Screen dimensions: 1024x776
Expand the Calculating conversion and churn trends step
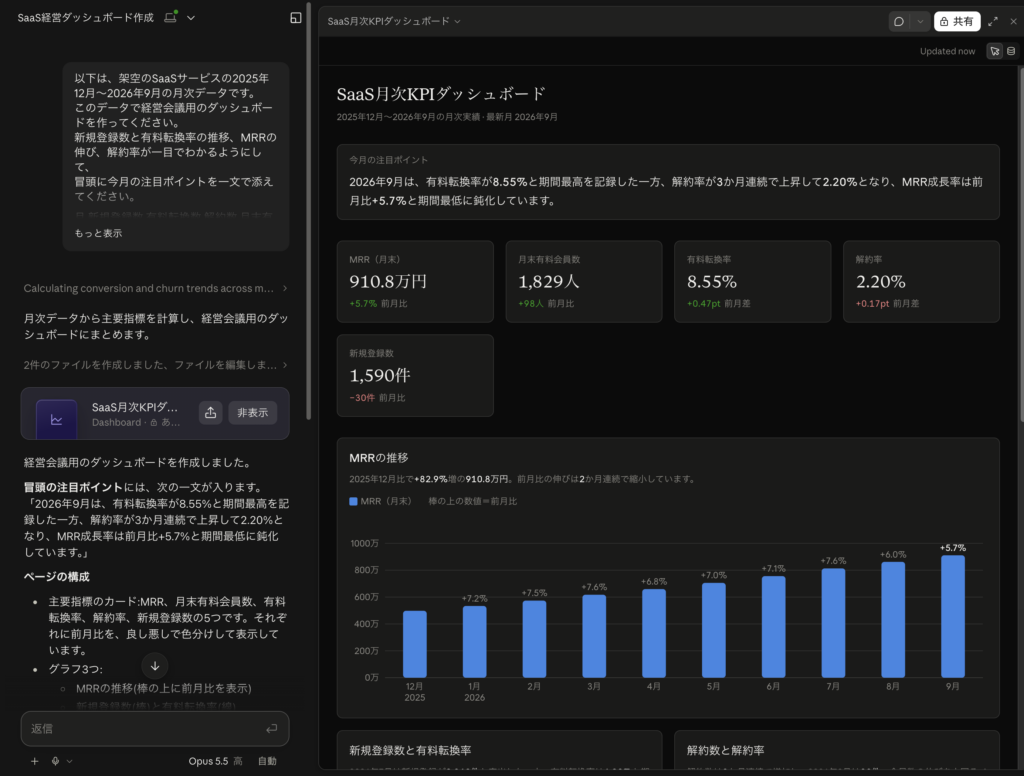click(x=155, y=288)
